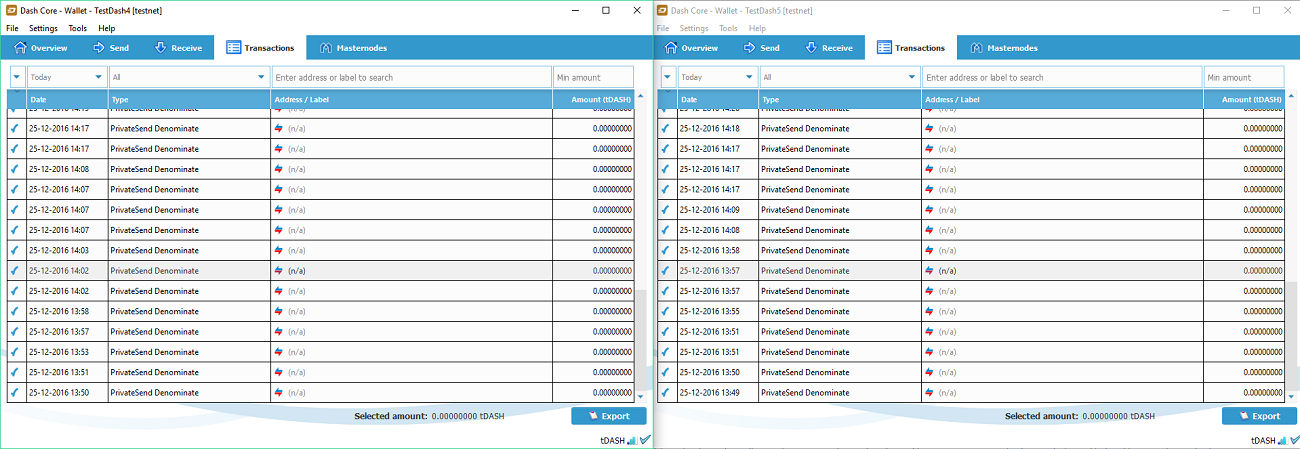The image size is (1300, 449).
Task: Click Dash Core logo in TestDash4 title bar
Action: tap(10, 9)
